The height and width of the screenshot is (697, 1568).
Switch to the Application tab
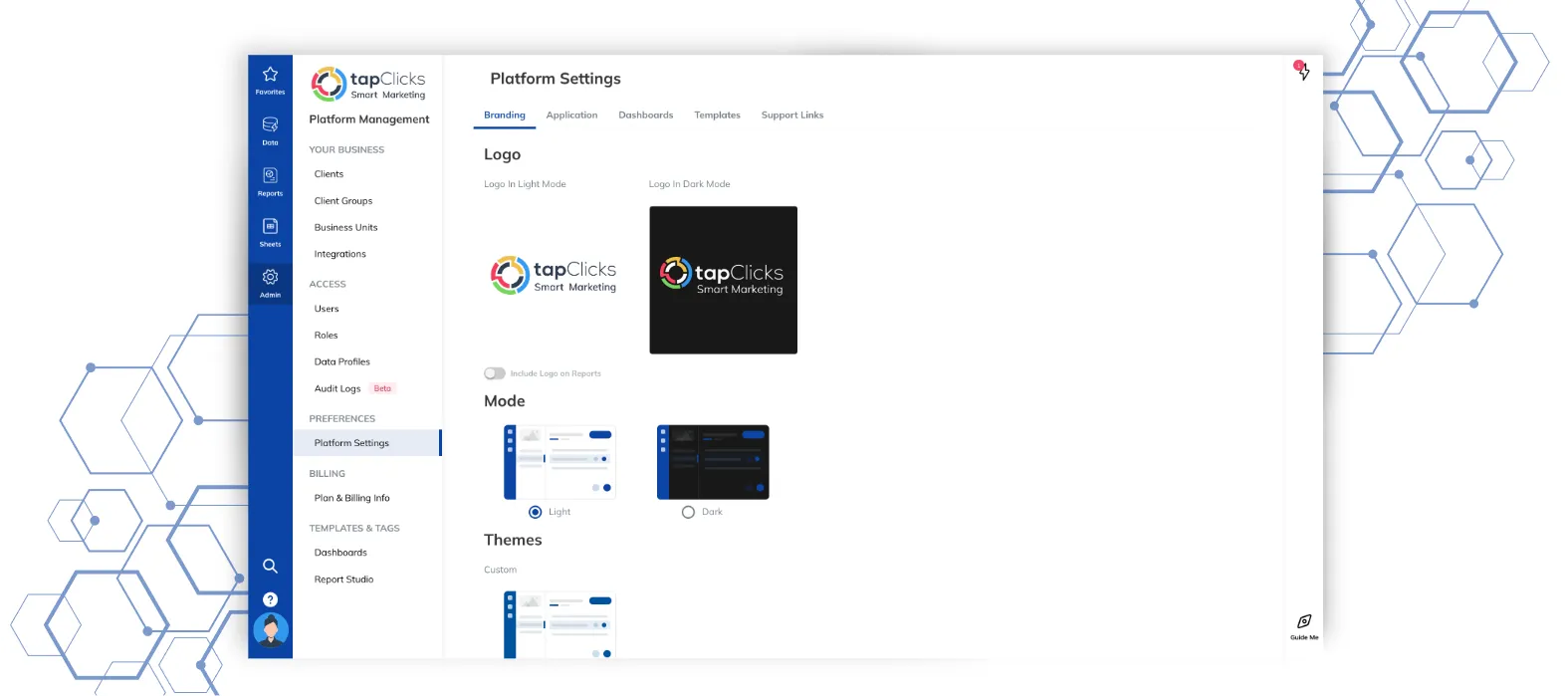coord(571,116)
